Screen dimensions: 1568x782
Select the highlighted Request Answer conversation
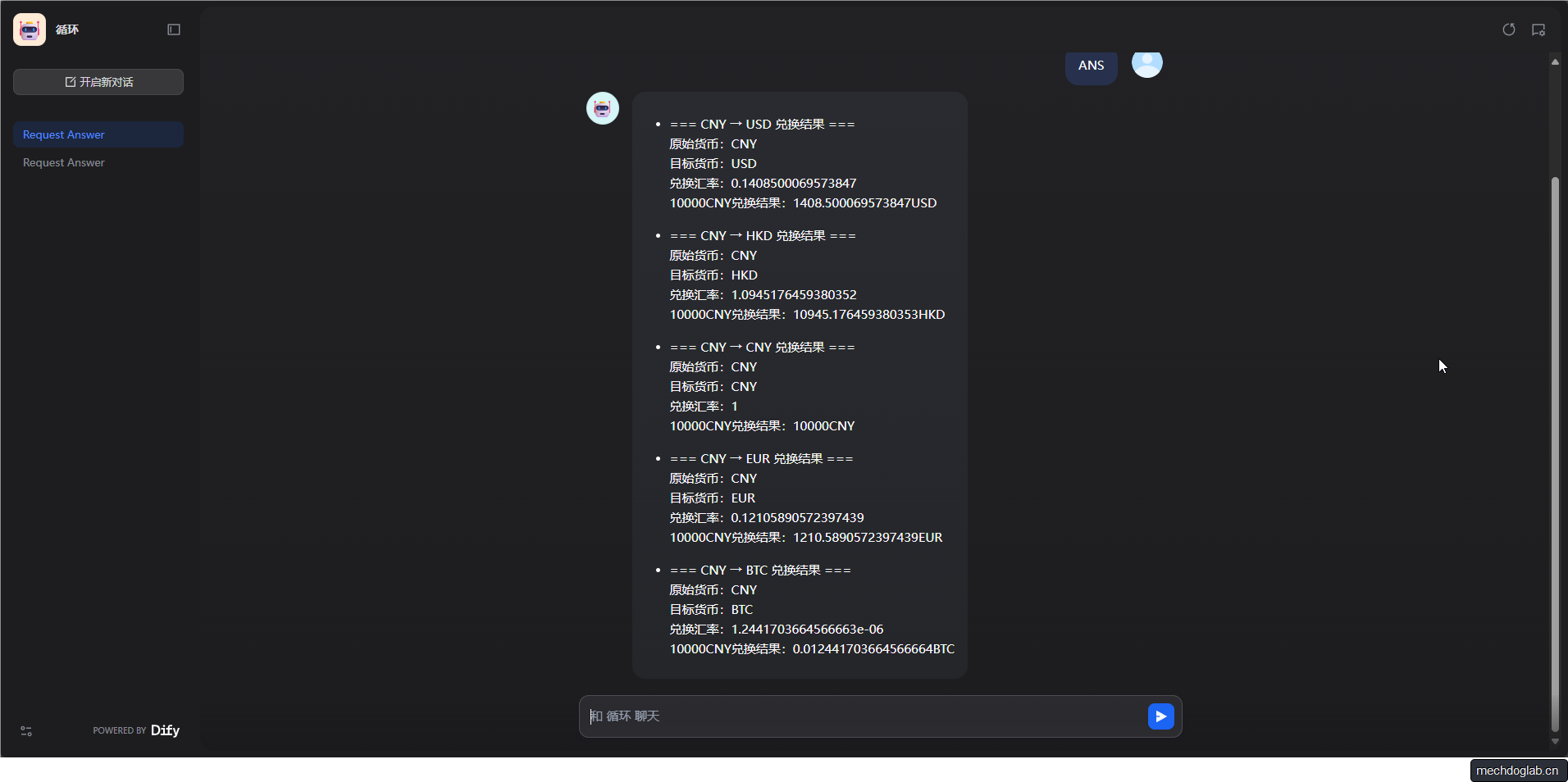[64, 135]
